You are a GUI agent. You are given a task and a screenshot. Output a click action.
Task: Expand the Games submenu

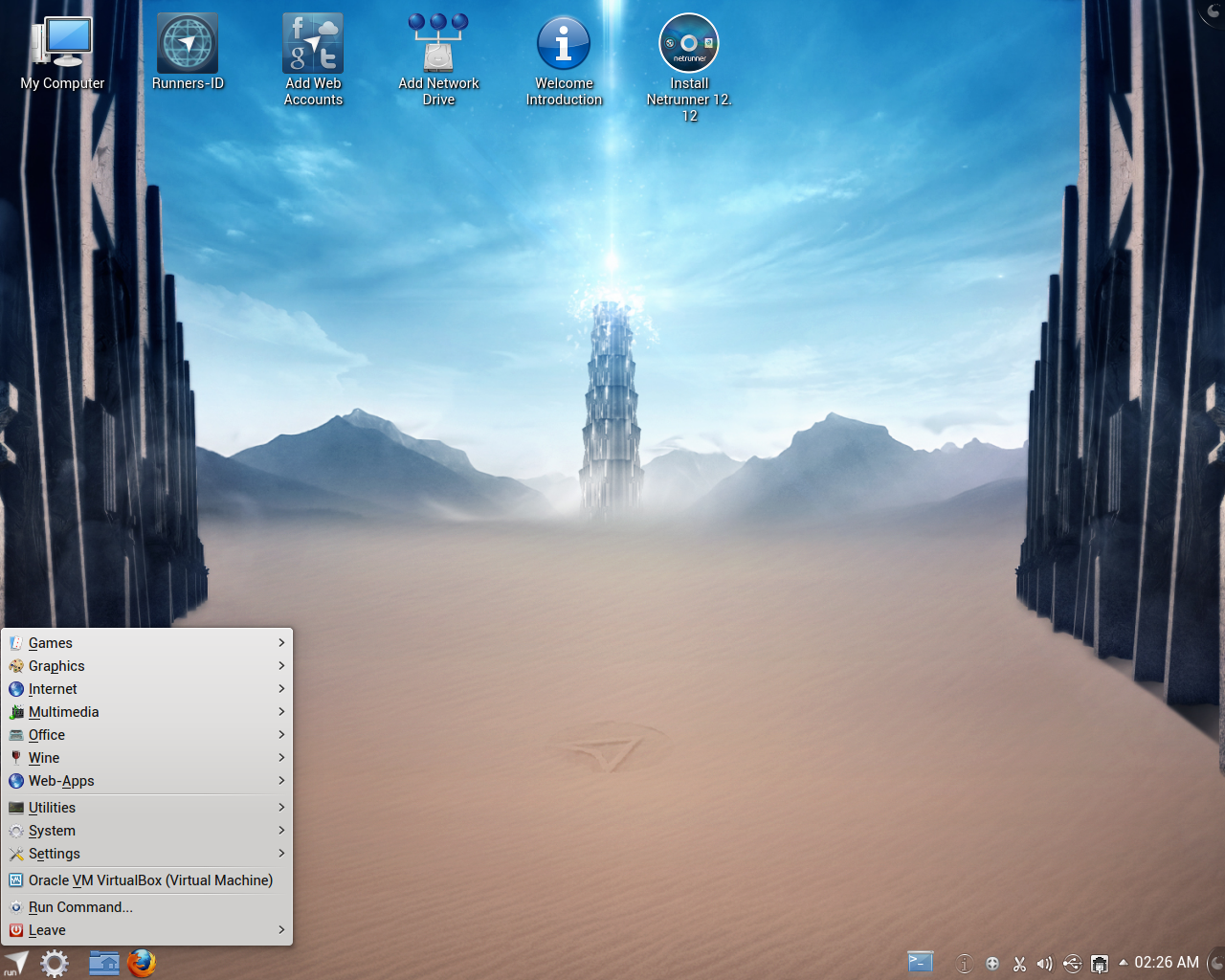click(x=147, y=643)
